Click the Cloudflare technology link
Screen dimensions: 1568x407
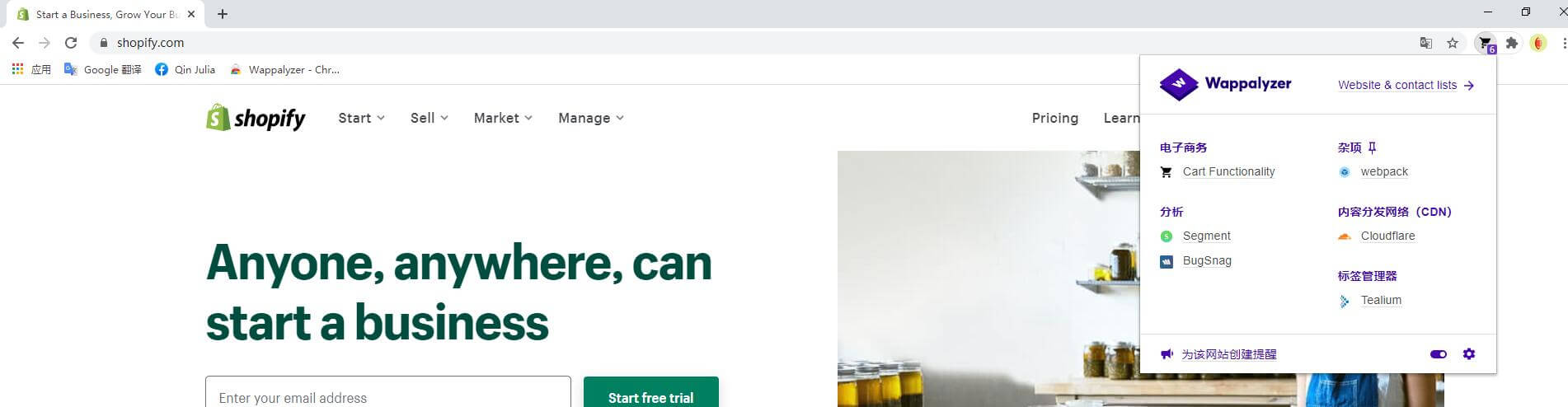coord(1387,236)
